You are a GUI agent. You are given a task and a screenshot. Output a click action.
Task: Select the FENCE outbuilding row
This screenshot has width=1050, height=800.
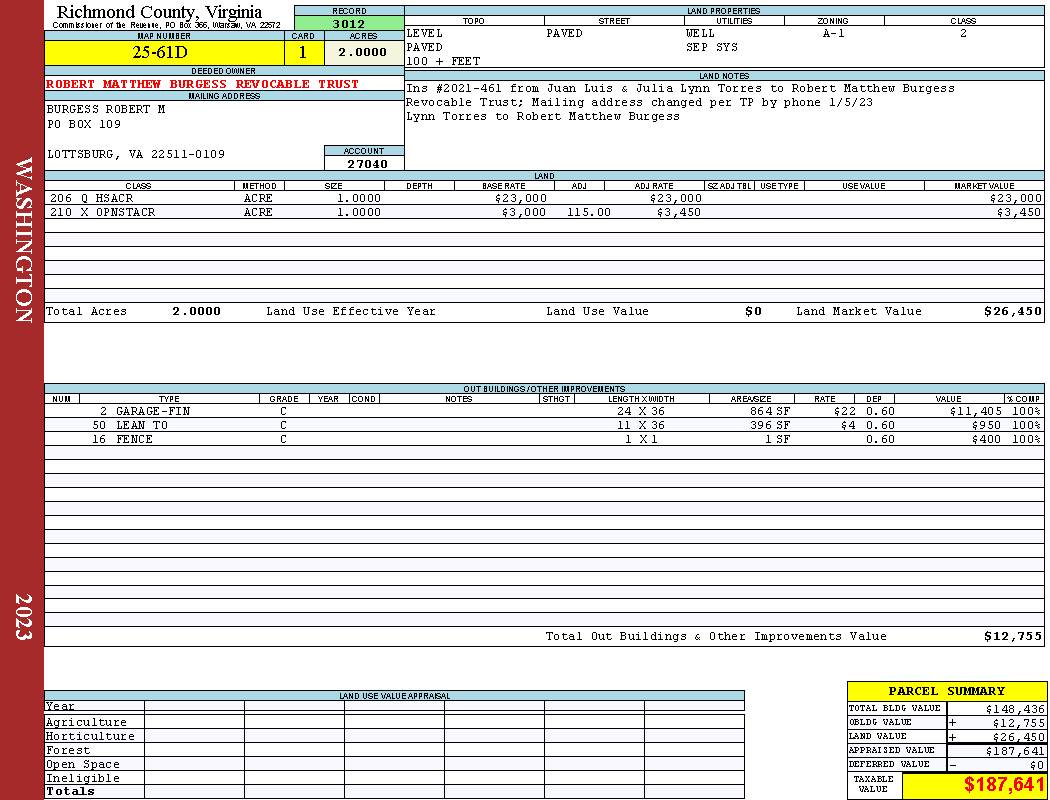click(x=544, y=439)
